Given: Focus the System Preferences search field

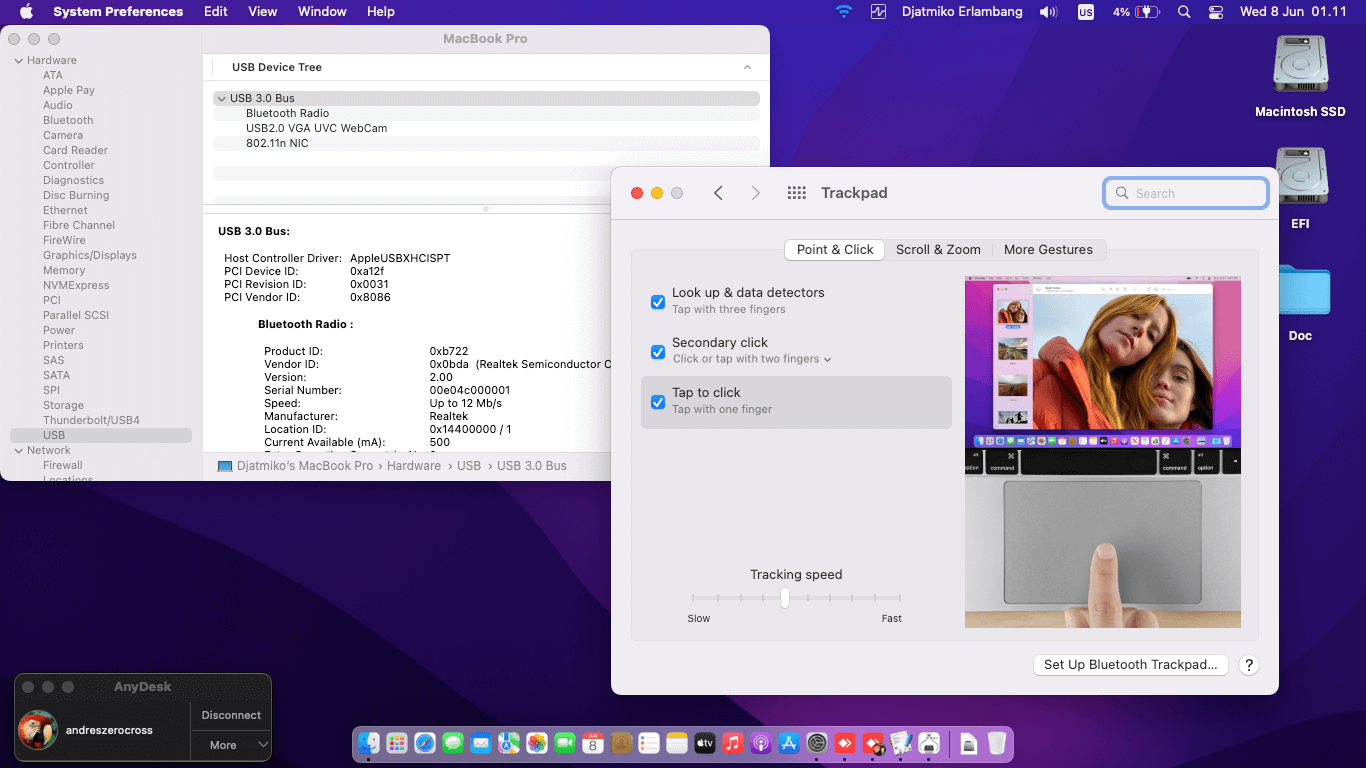Looking at the screenshot, I should [x=1186, y=193].
